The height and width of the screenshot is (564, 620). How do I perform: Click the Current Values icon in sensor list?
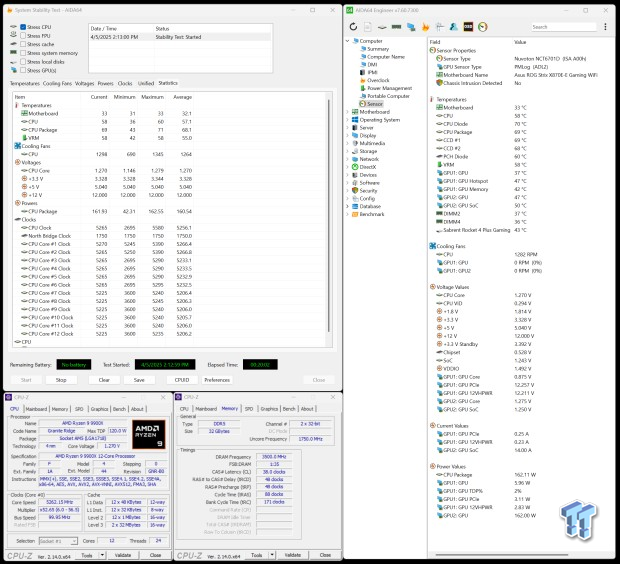coord(433,426)
